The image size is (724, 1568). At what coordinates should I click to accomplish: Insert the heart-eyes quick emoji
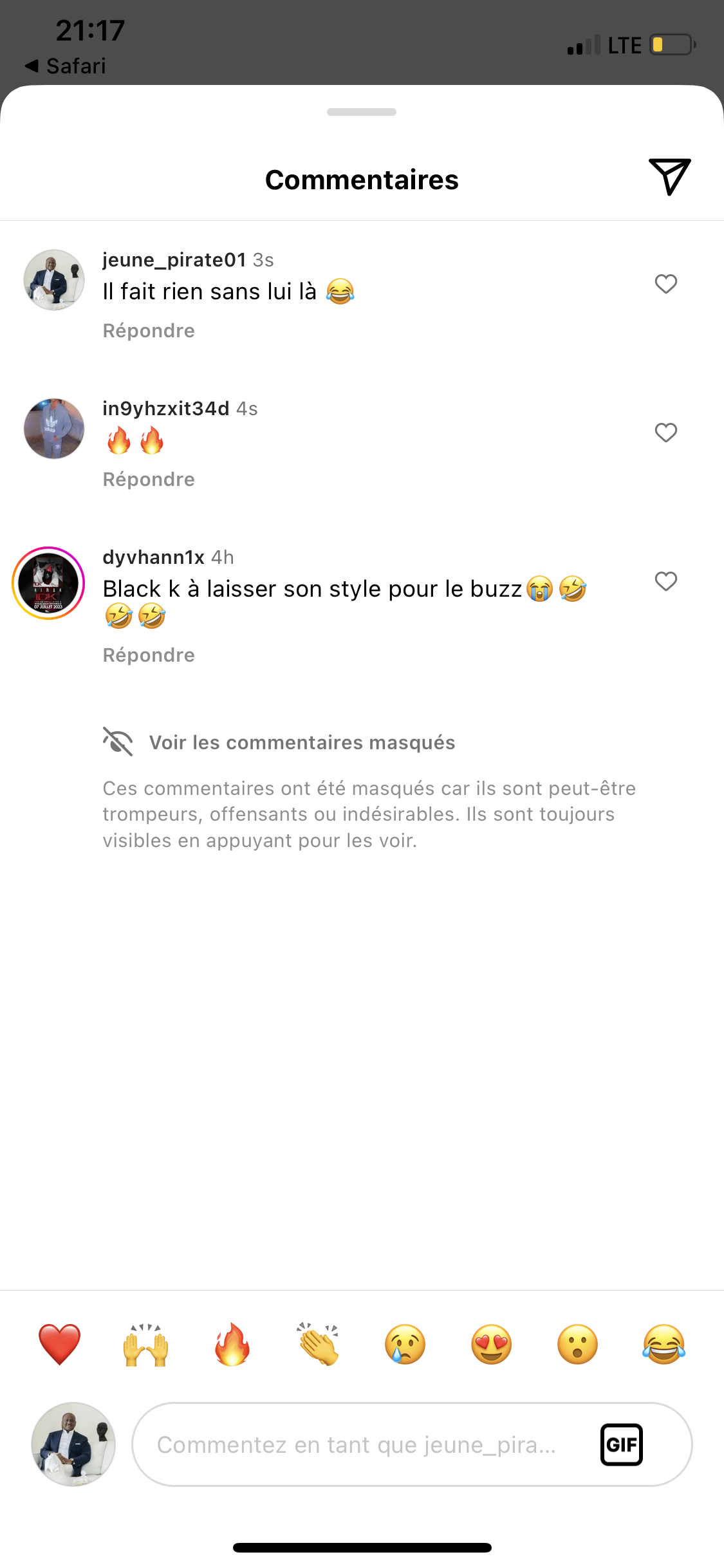(x=492, y=1345)
